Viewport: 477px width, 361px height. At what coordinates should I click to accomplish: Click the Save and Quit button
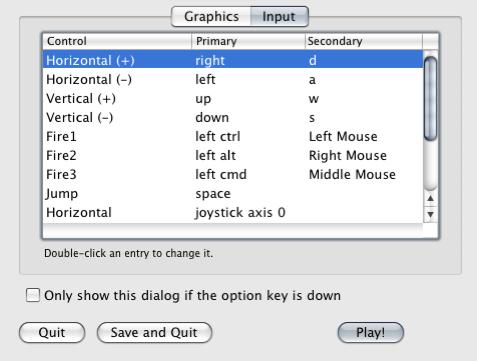click(x=154, y=332)
